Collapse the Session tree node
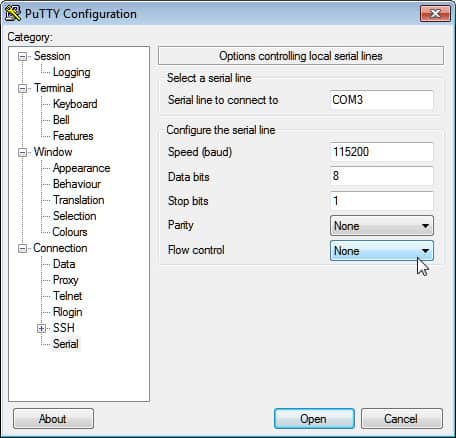This screenshot has width=456, height=438. (x=22, y=56)
